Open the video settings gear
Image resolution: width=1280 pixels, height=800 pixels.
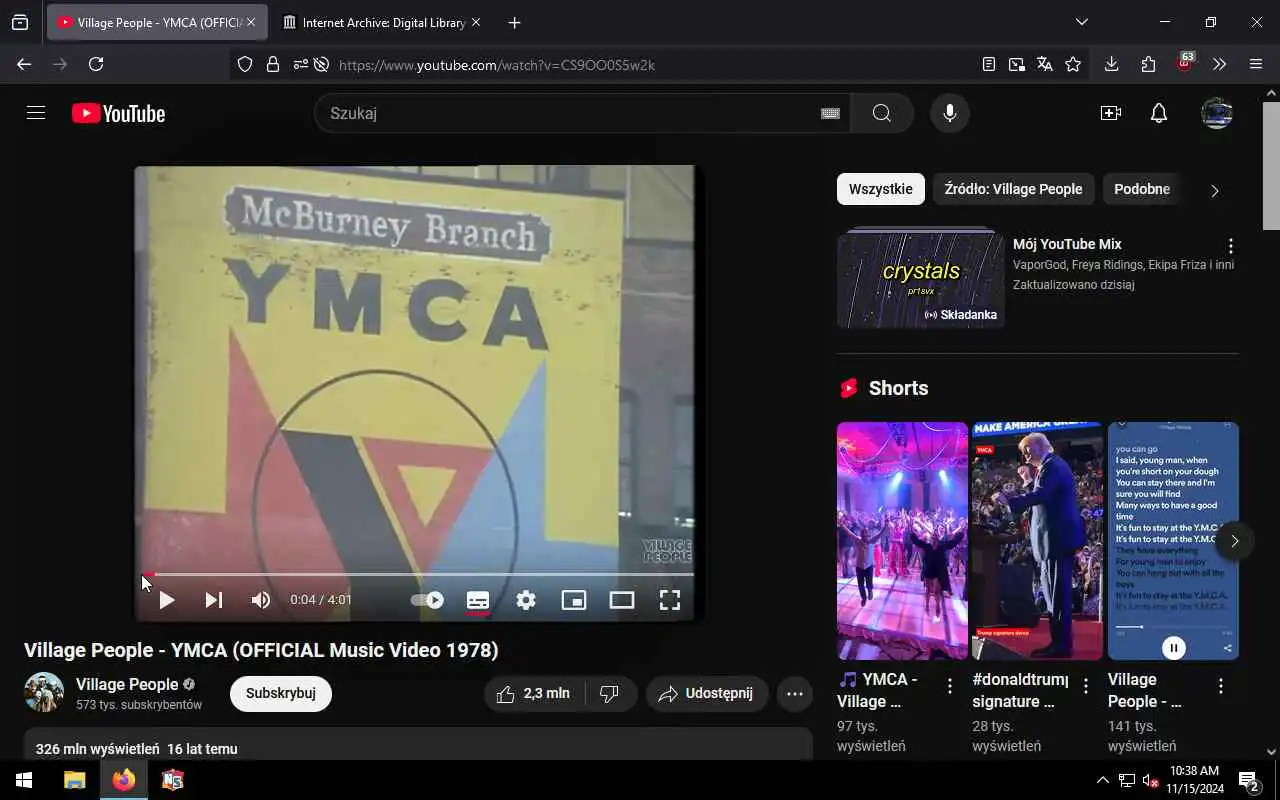[x=526, y=600]
